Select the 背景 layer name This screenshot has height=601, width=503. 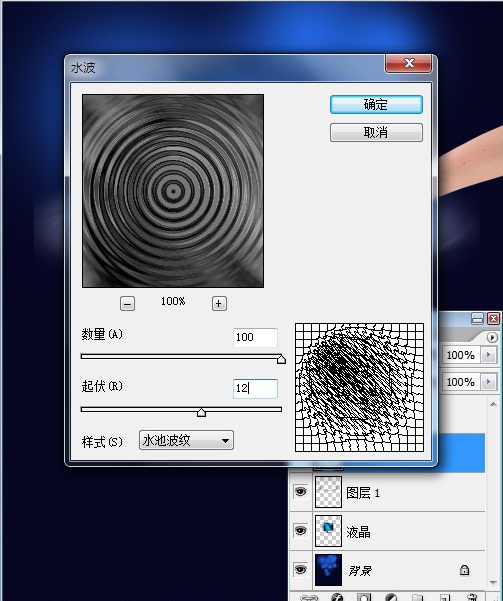click(360, 571)
